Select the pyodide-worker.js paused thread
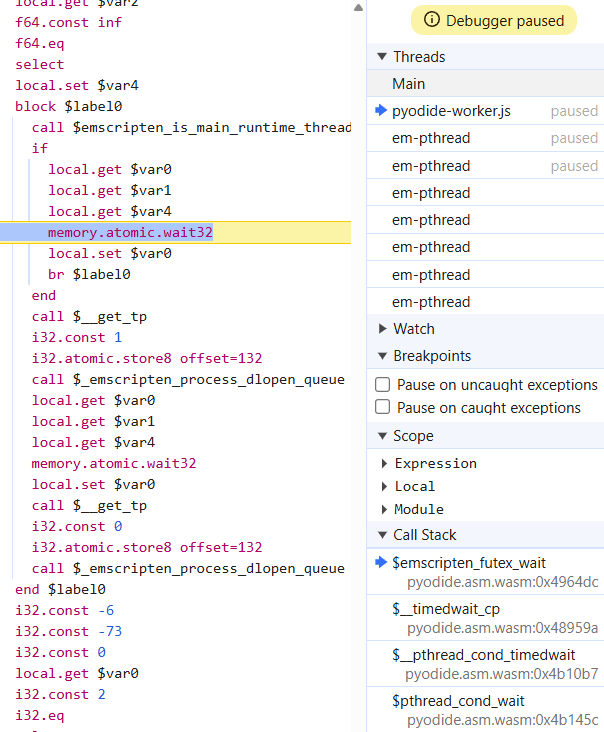This screenshot has height=732, width=604. [x=451, y=111]
